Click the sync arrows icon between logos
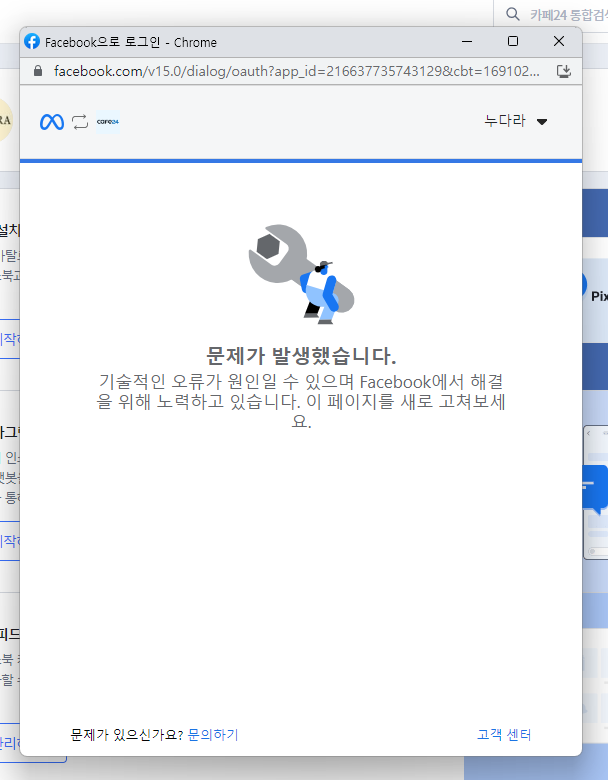 (x=80, y=122)
